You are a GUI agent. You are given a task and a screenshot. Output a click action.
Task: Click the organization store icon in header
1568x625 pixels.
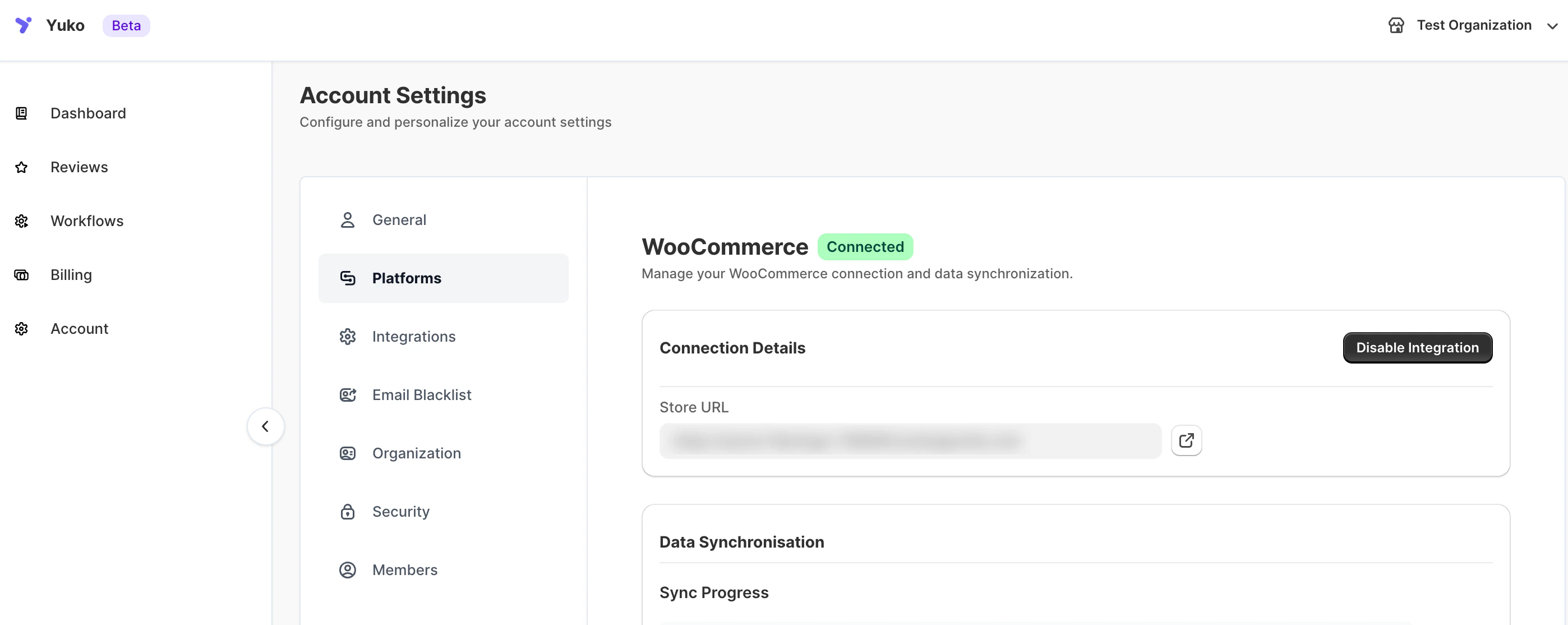click(1396, 25)
